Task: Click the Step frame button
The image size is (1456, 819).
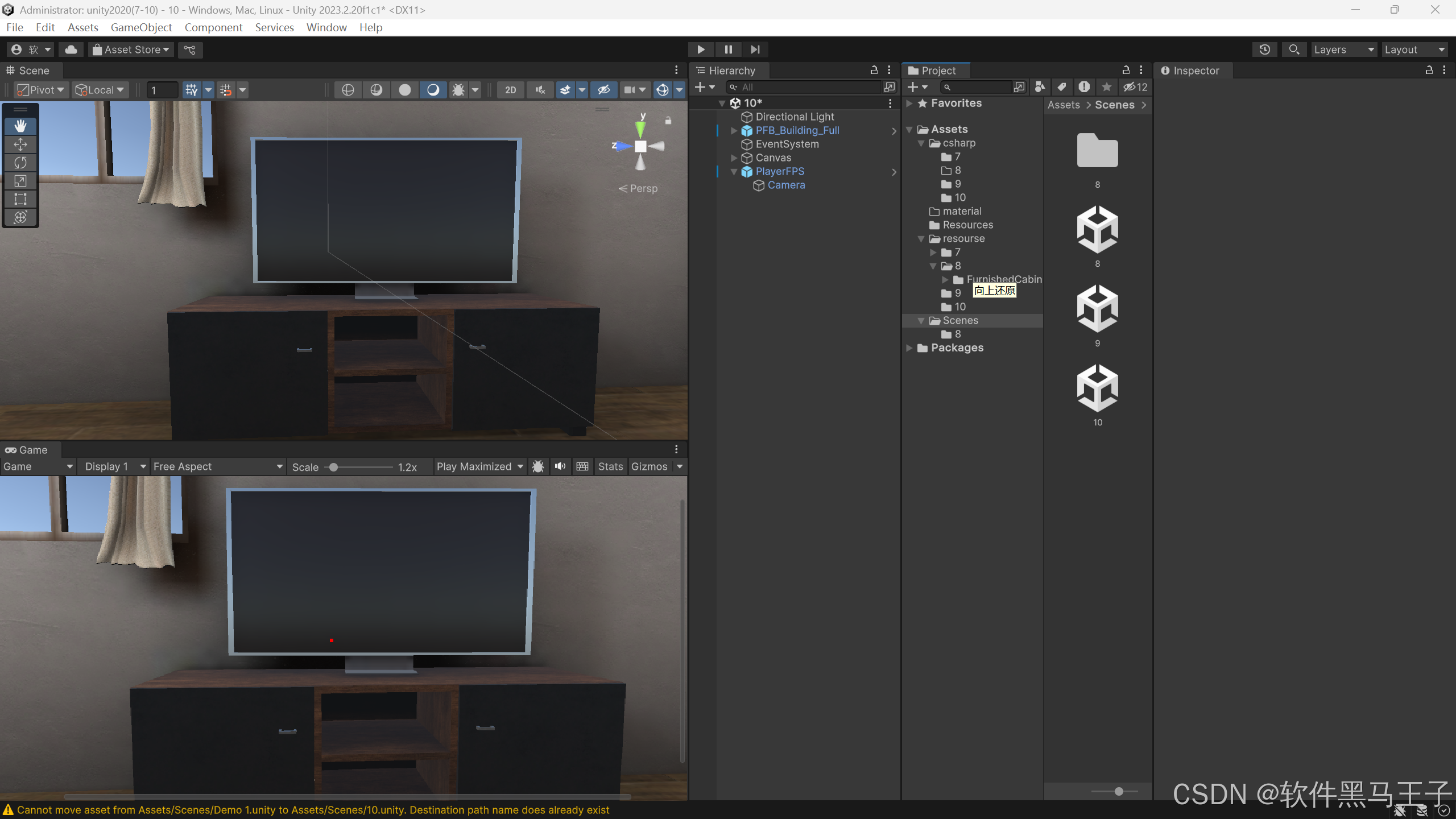Action: [755, 49]
